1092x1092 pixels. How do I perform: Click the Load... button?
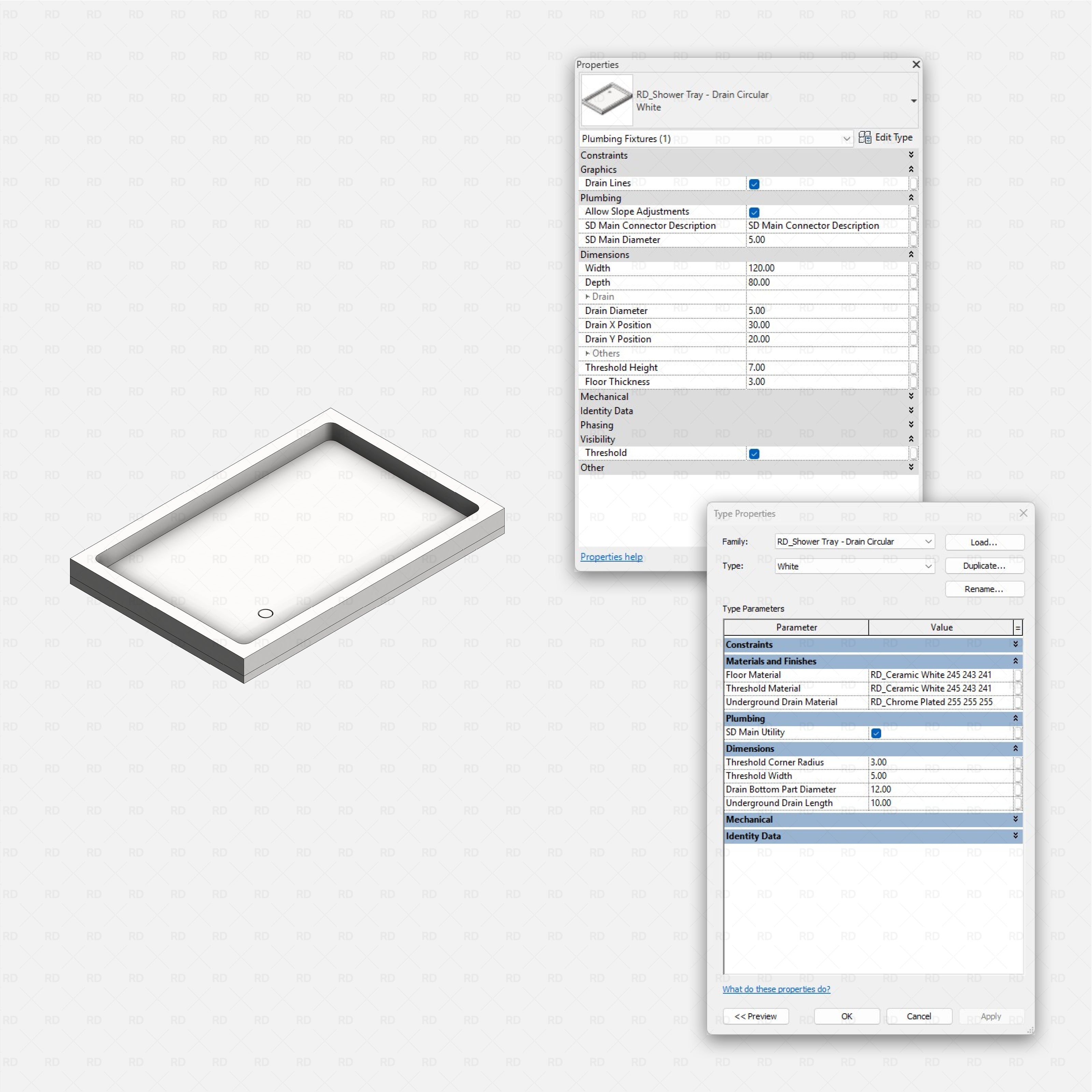985,542
